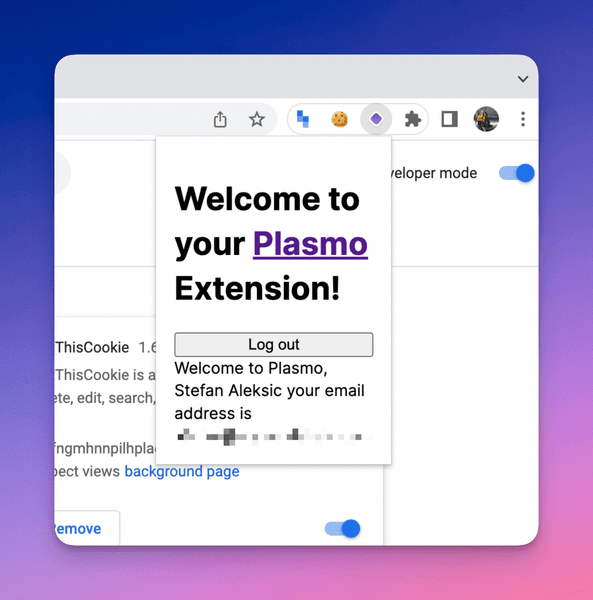The height and width of the screenshot is (600, 593).
Task: Show the browser side panel
Action: point(449,119)
